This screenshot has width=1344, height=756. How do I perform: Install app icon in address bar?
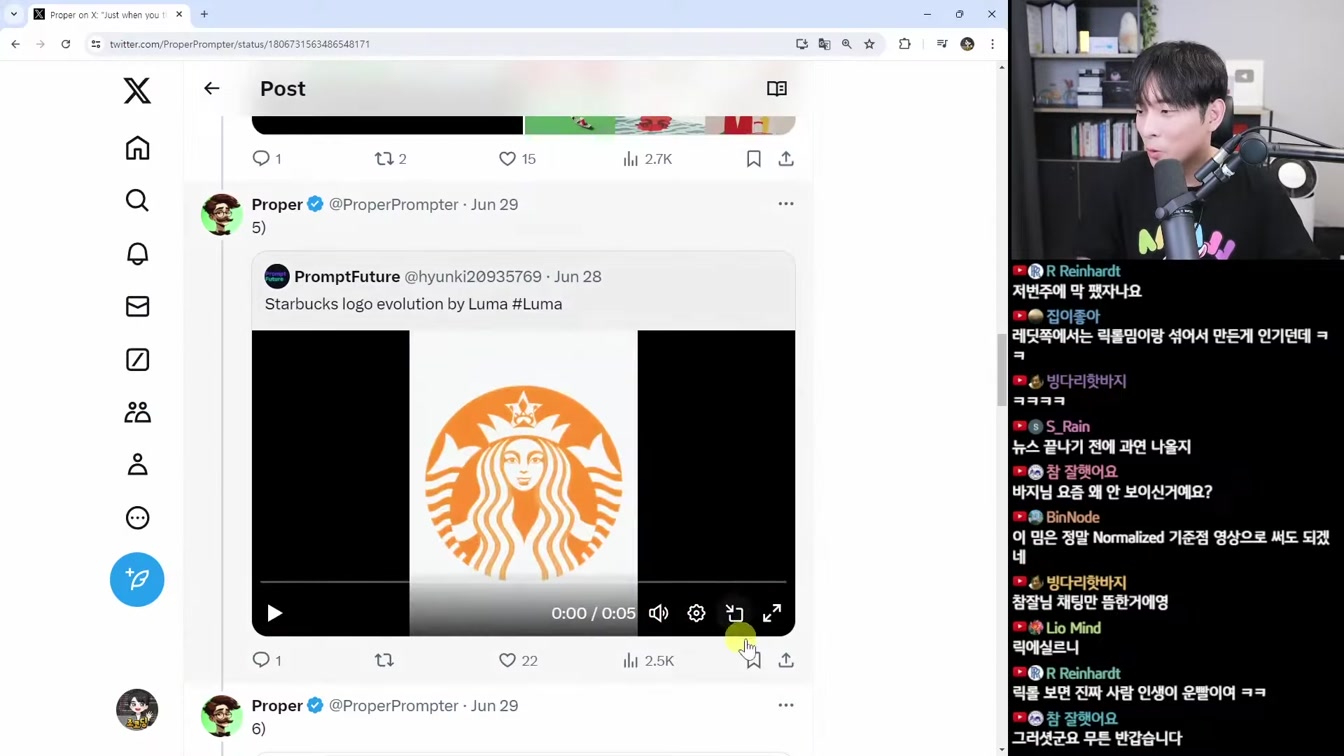coord(802,44)
